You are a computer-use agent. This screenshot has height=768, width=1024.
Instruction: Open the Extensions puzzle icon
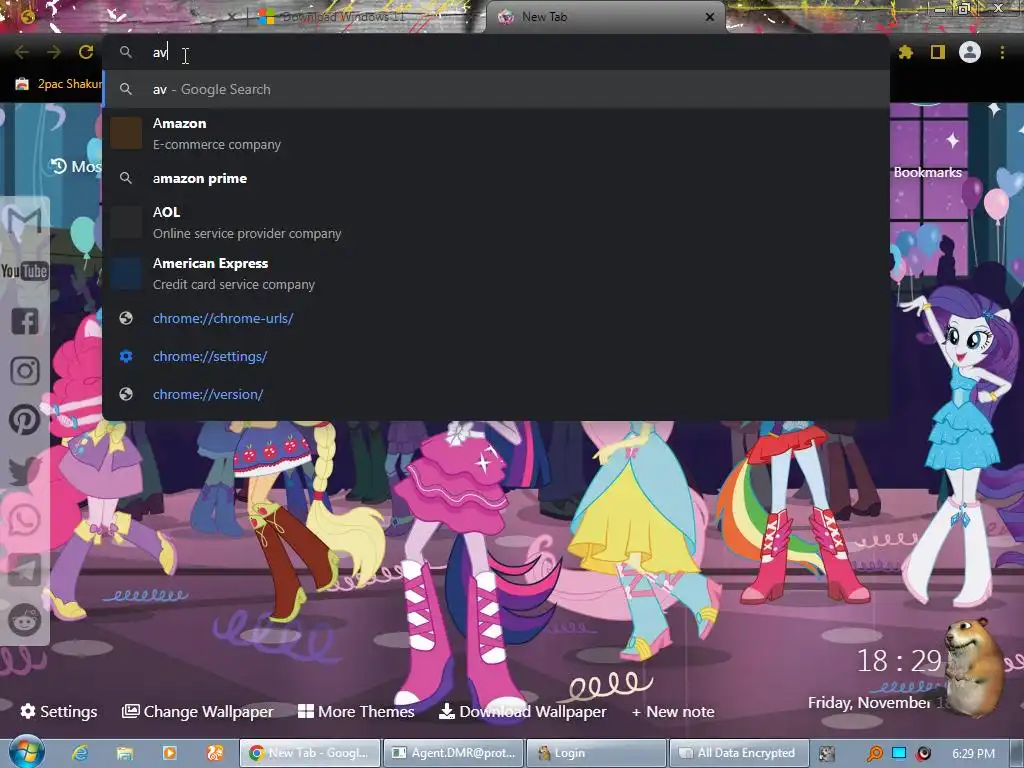click(x=906, y=52)
